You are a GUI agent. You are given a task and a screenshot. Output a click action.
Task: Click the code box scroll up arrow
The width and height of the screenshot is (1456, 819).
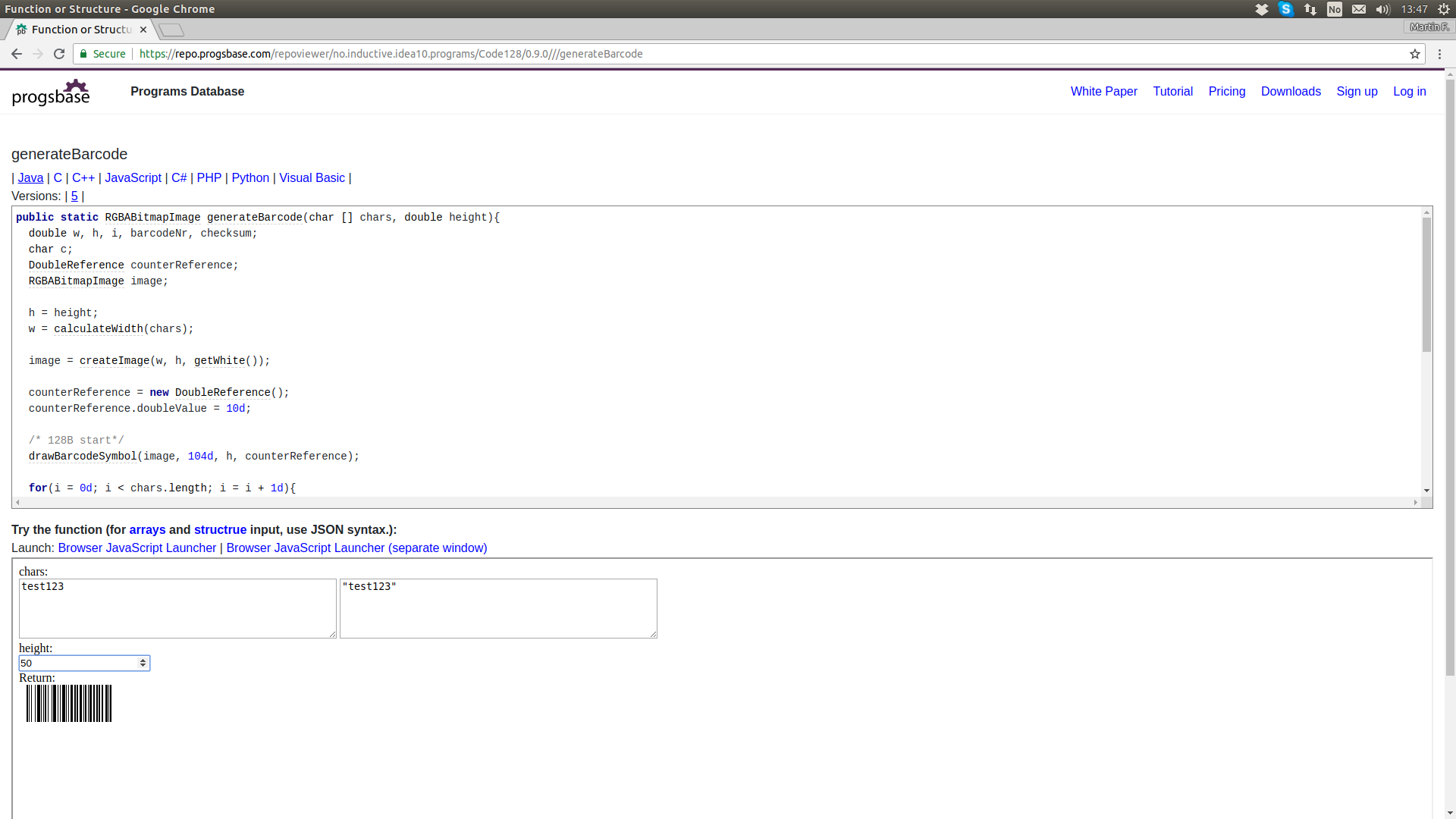coord(1426,213)
